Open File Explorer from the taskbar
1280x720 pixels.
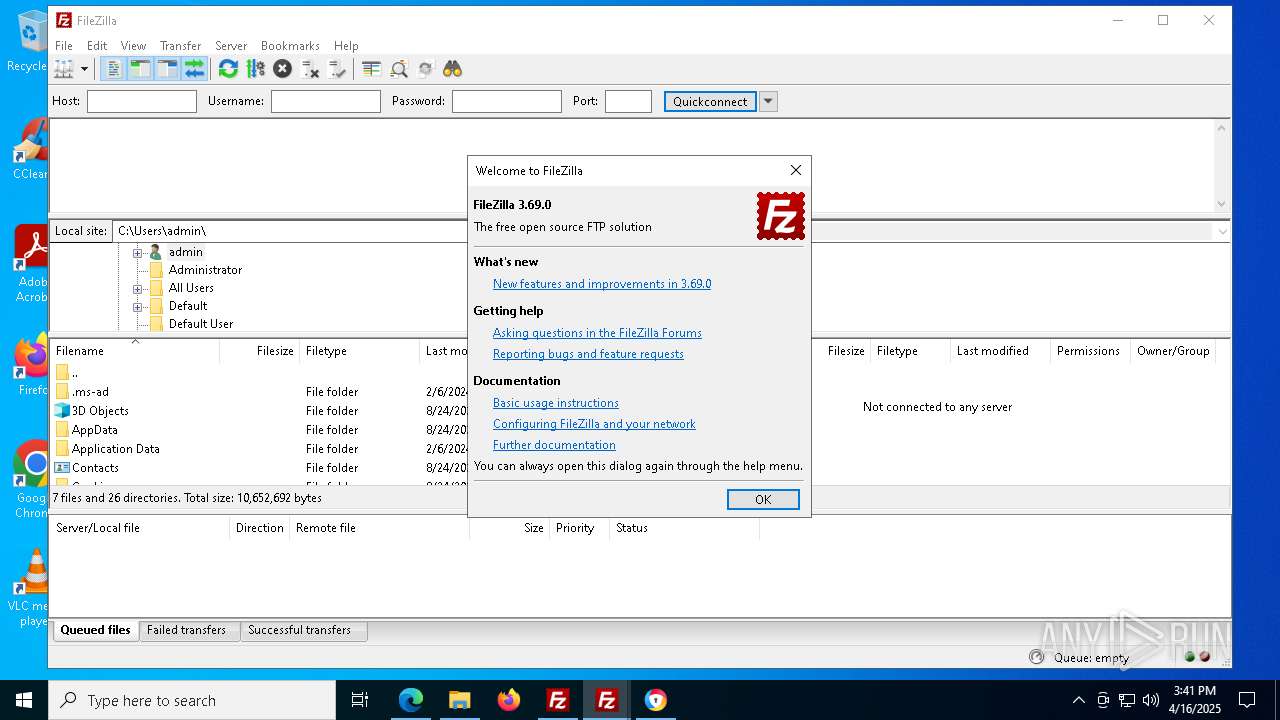point(460,700)
